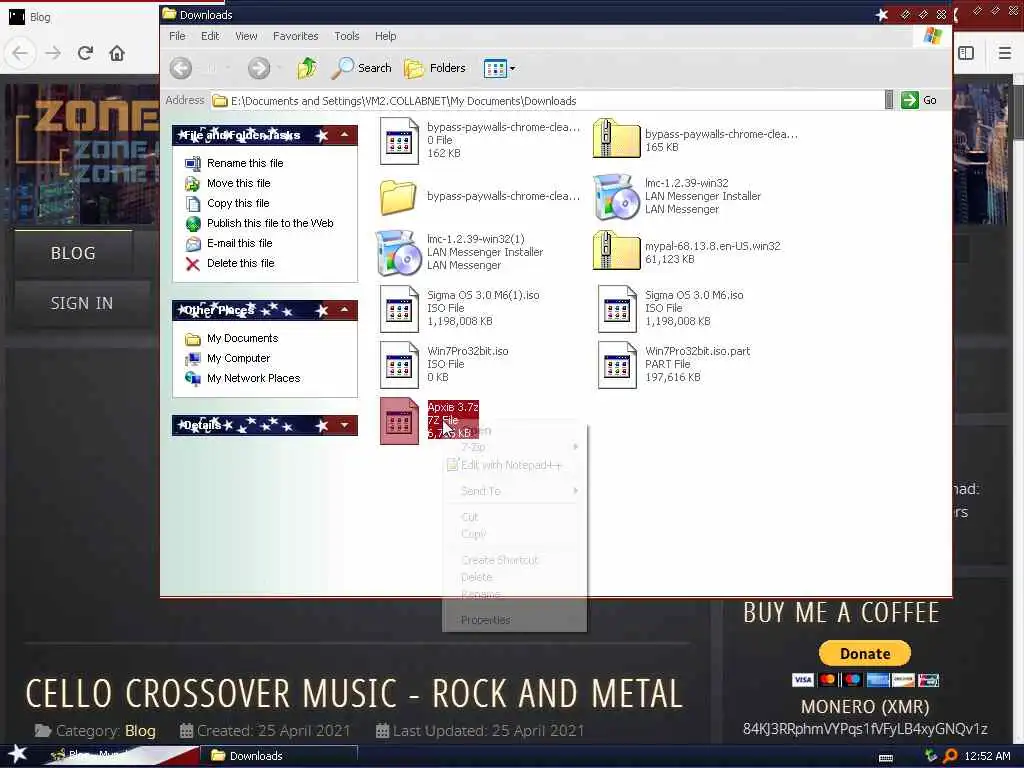Expand the Details panel
Viewport: 1024px width, 768px height.
(x=344, y=425)
